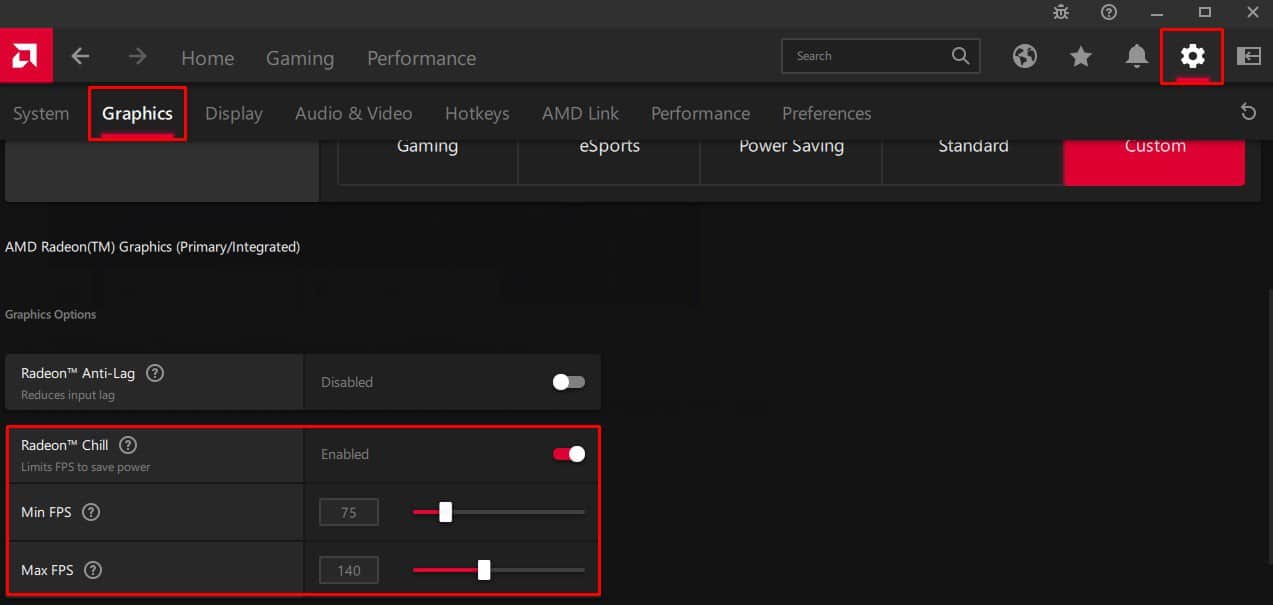The width and height of the screenshot is (1273, 605).
Task: Click the Graphics Options heading
Action: (x=50, y=314)
